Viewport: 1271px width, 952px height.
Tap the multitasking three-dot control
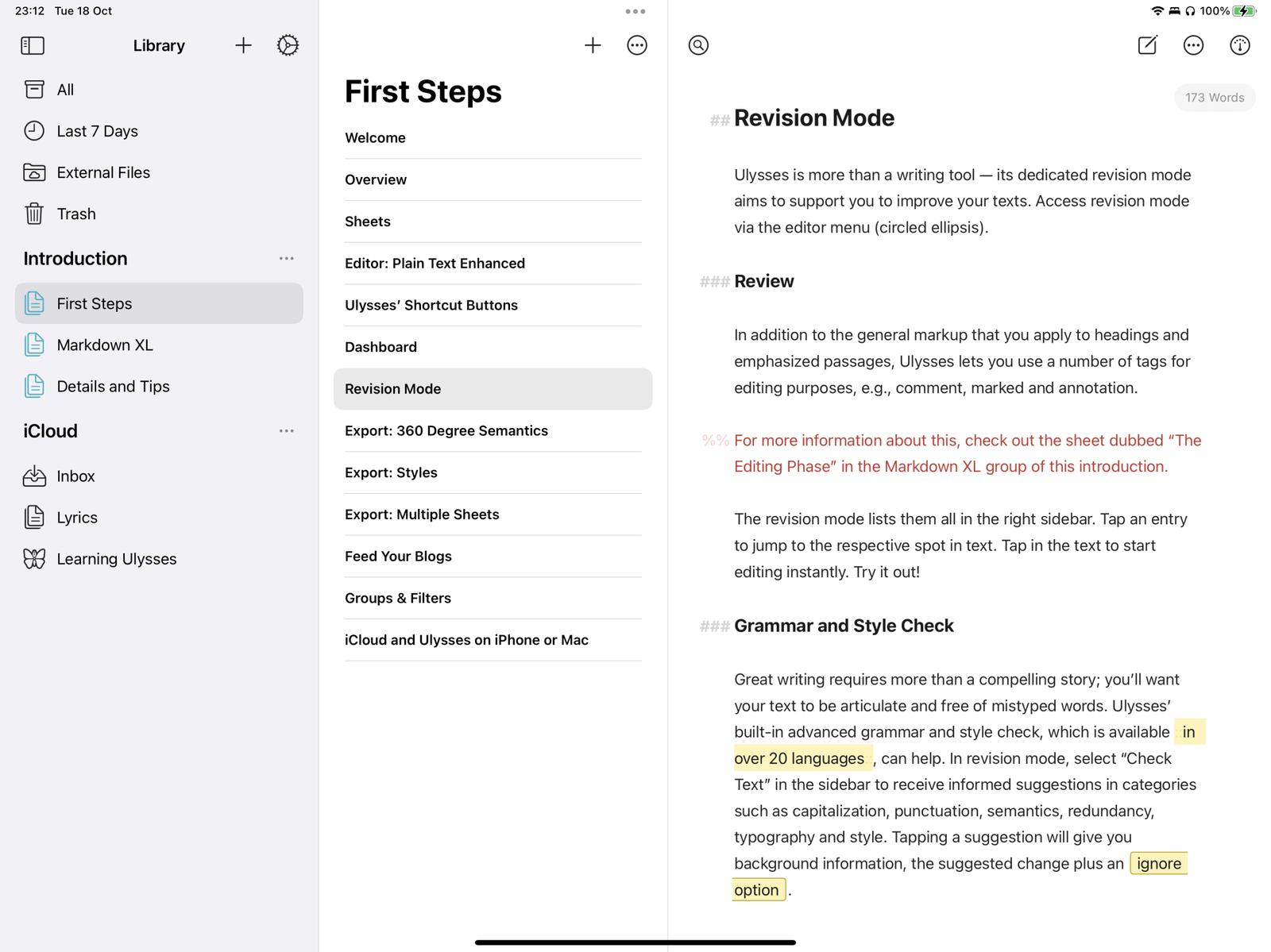[635, 11]
